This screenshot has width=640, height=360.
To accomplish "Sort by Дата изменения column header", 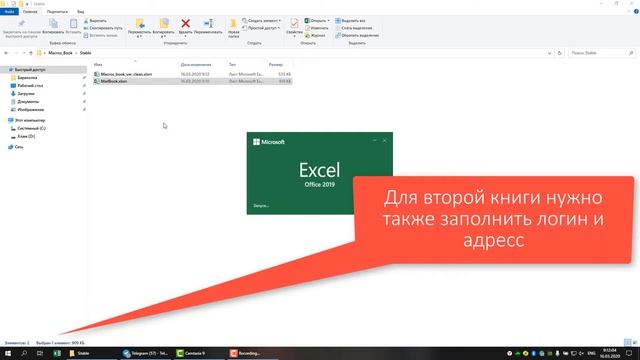I will (x=196, y=64).
